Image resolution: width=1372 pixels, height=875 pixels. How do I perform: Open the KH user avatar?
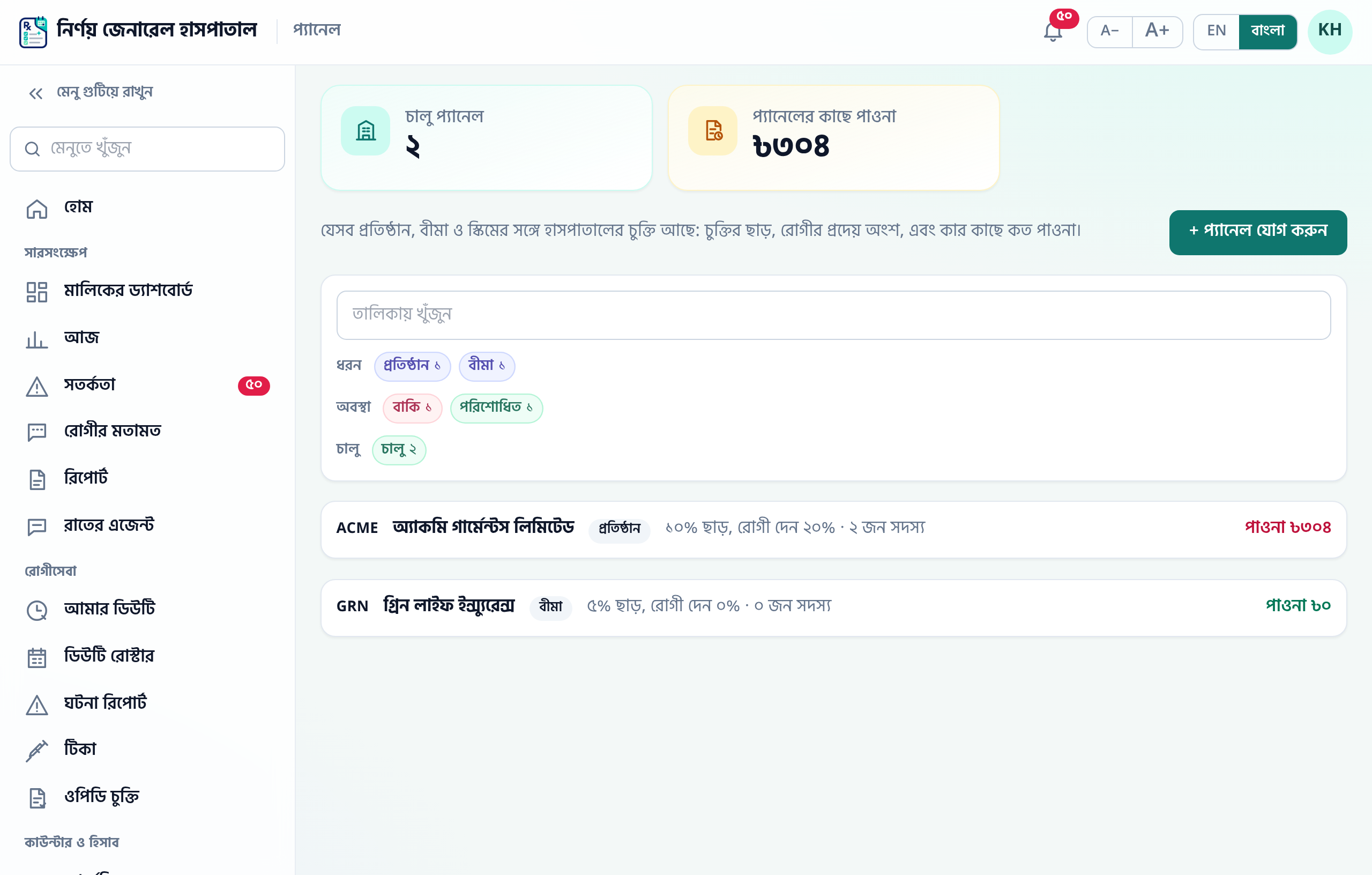[x=1329, y=31]
